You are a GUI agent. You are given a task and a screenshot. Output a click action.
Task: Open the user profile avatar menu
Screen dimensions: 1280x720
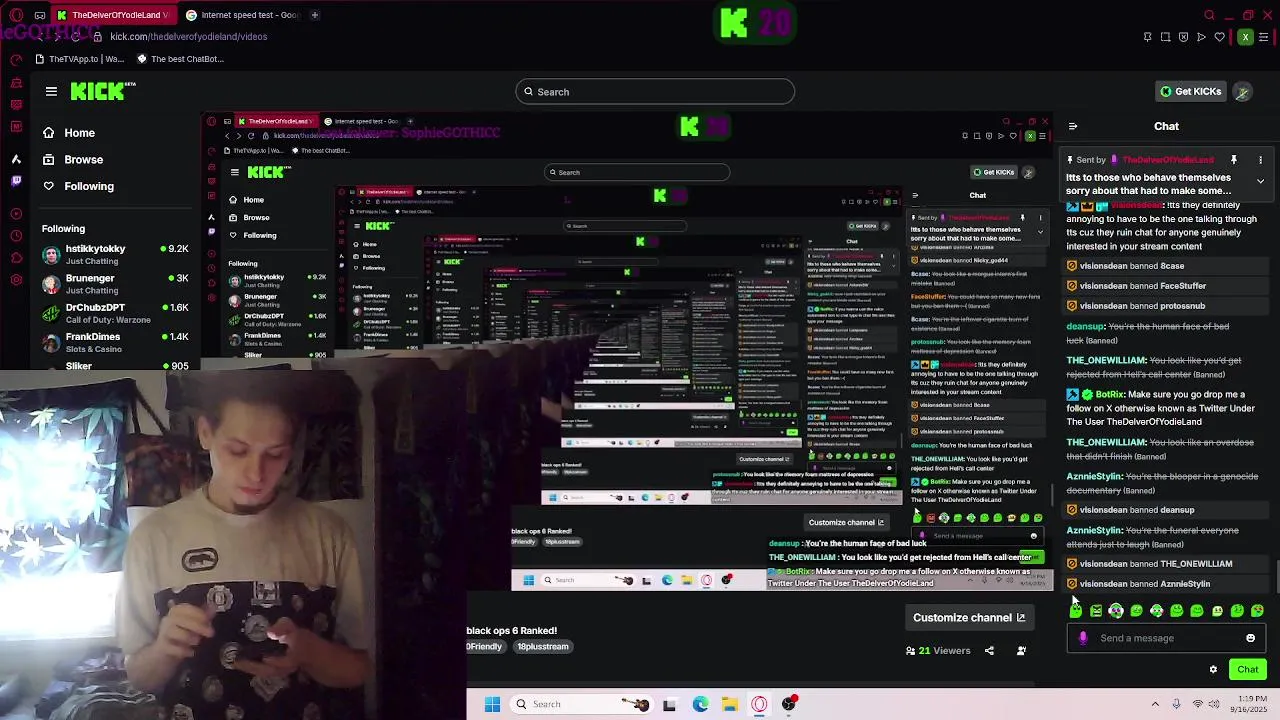click(x=1242, y=91)
